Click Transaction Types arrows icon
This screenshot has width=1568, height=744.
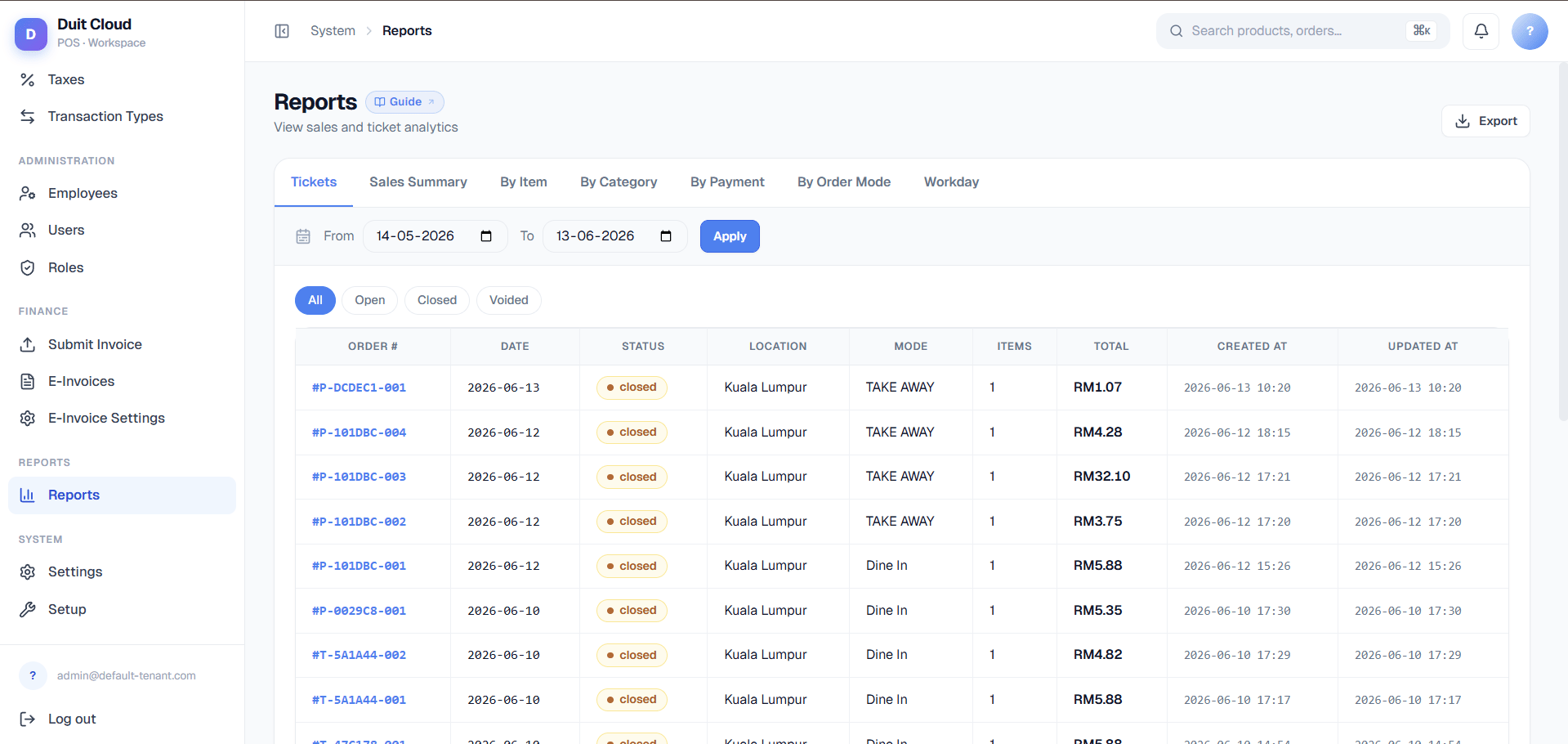tap(28, 116)
